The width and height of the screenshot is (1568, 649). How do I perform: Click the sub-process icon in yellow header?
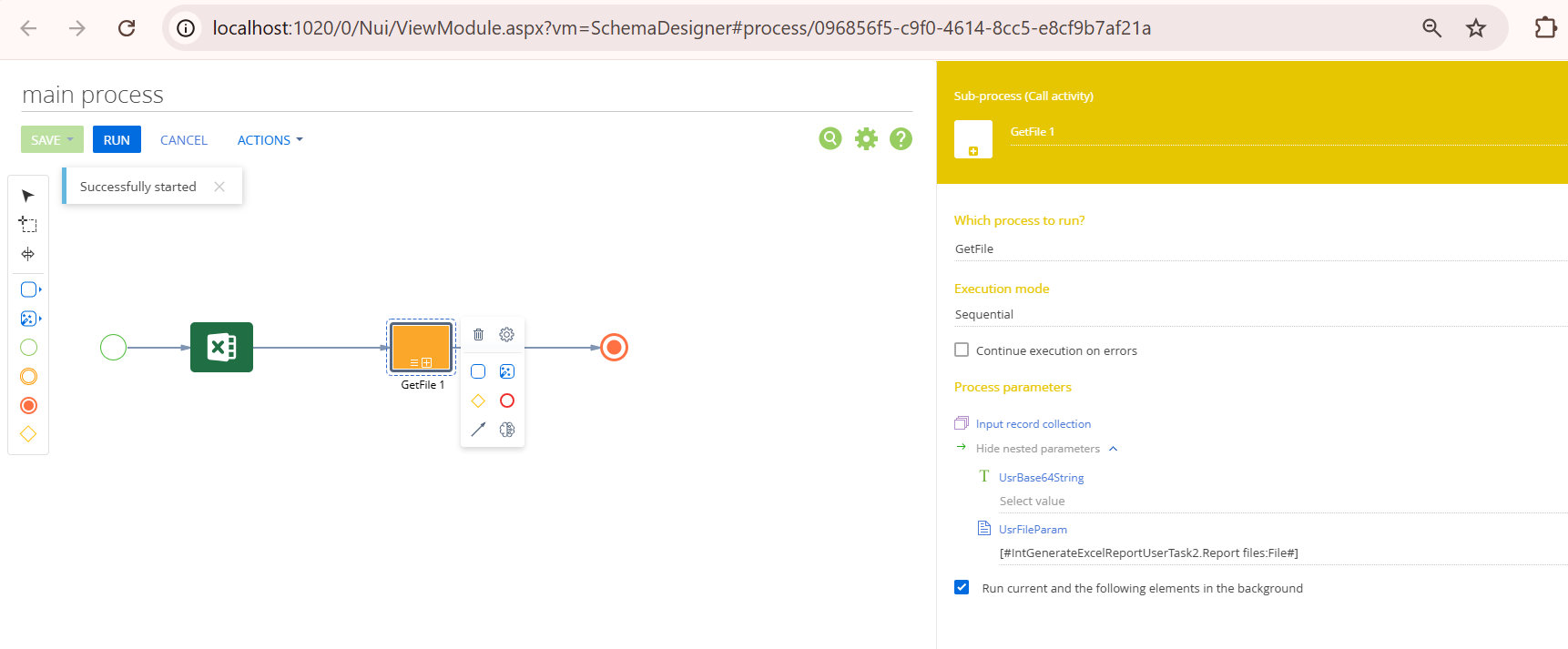973,139
